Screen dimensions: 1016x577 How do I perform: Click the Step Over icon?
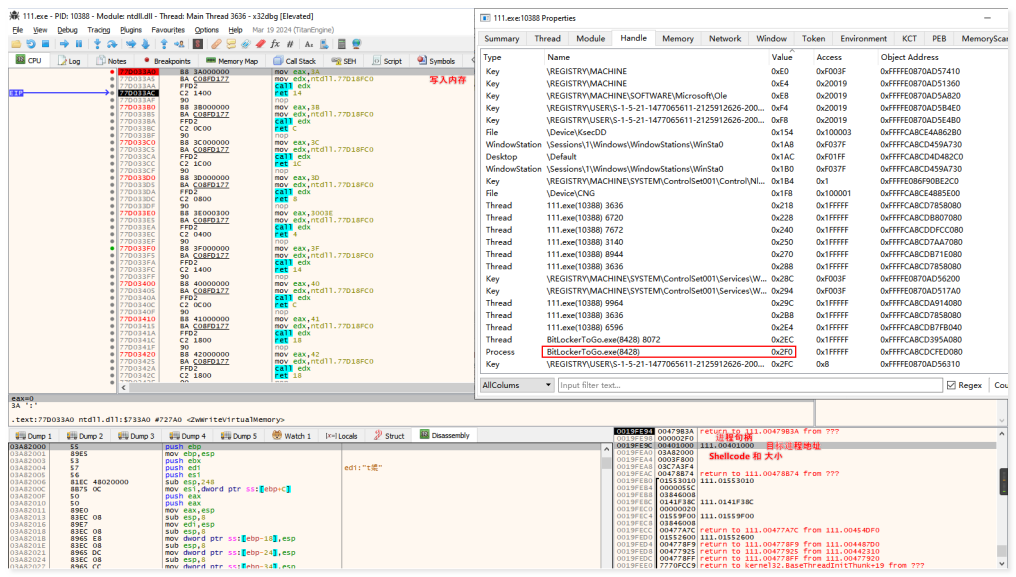pos(111,44)
